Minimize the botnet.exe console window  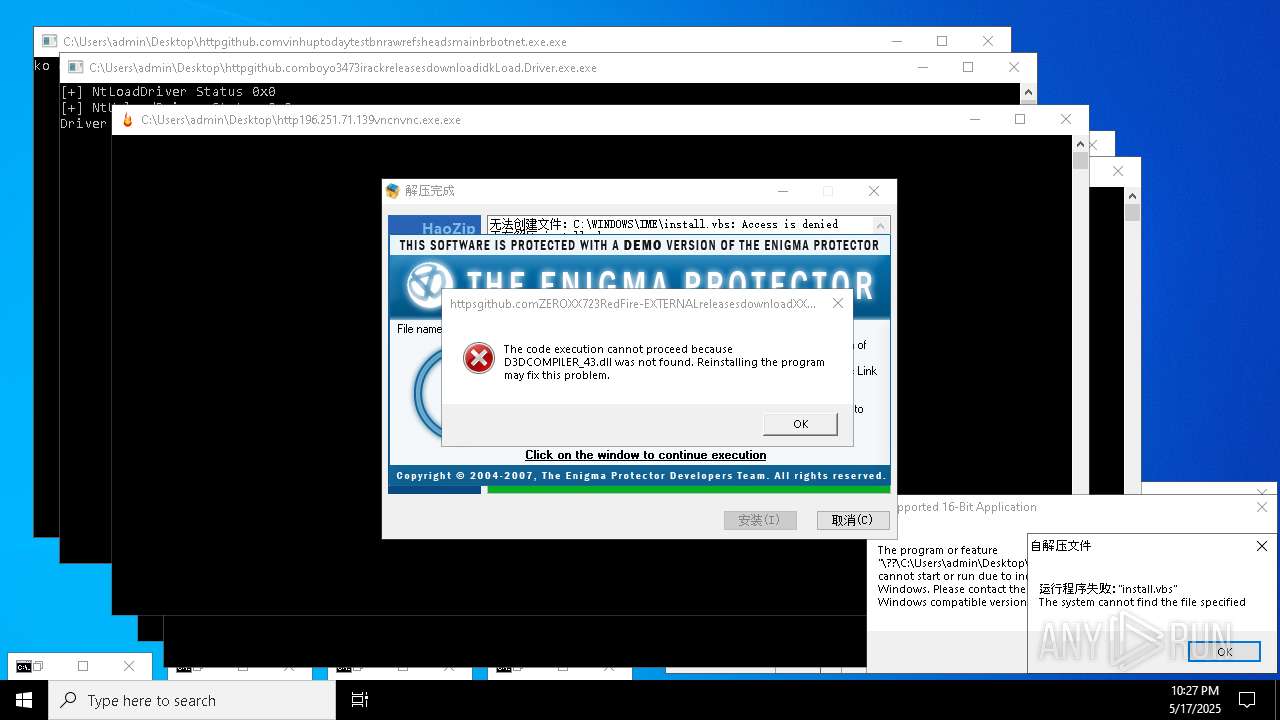pyautogui.click(x=896, y=41)
